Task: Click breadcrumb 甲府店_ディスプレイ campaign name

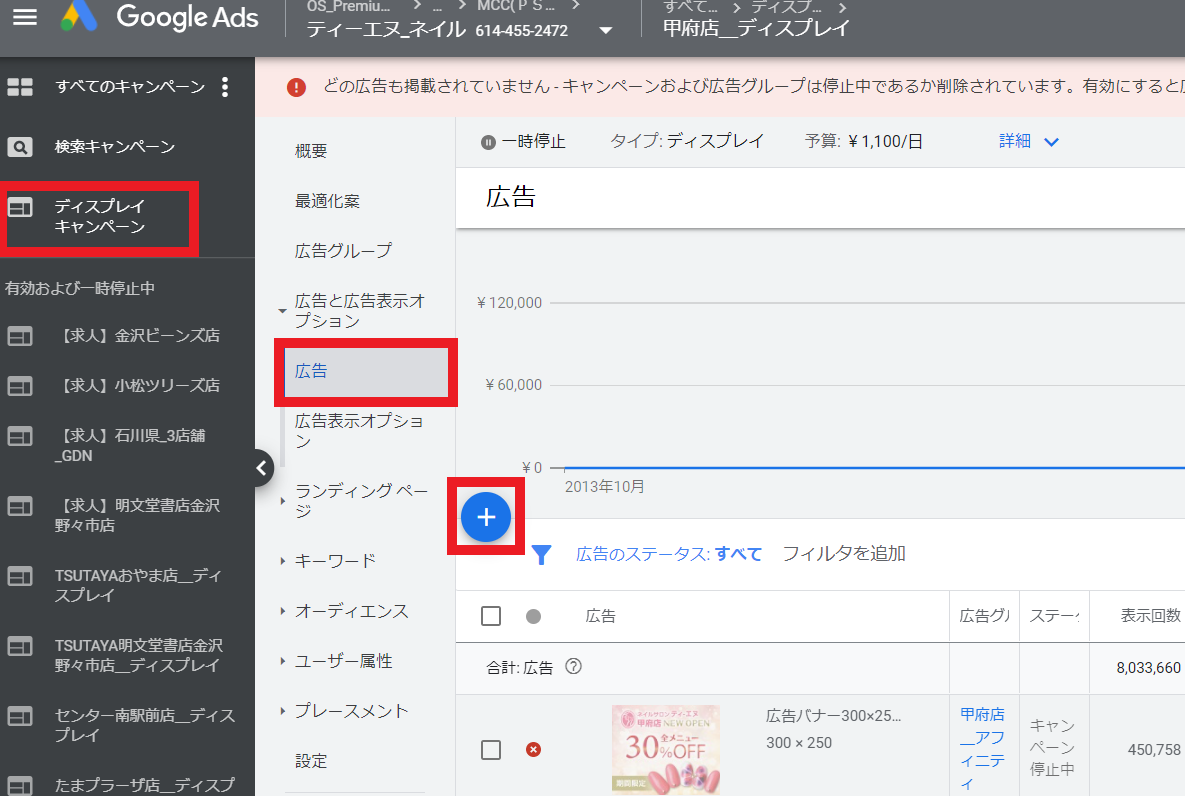Action: pyautogui.click(x=756, y=29)
